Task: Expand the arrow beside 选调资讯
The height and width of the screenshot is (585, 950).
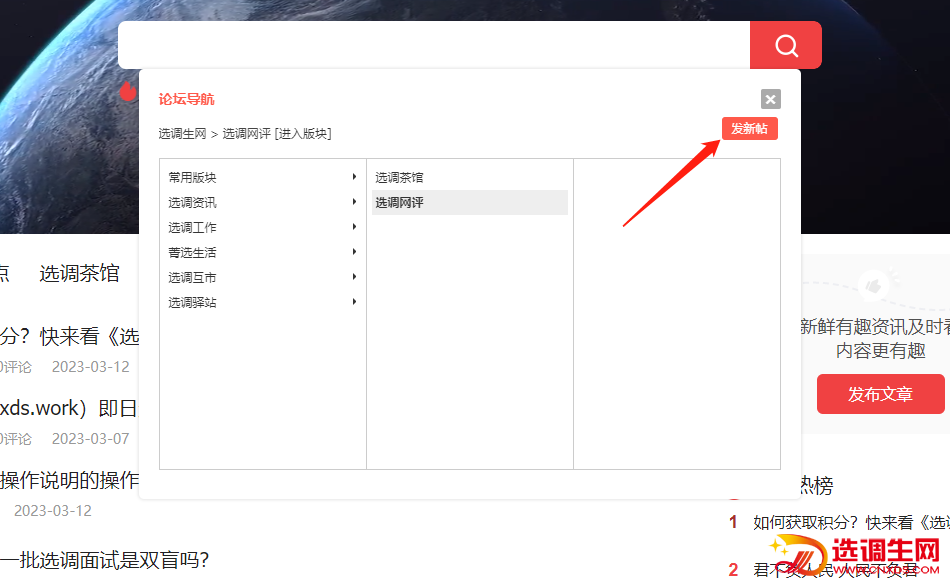Action: (354, 202)
